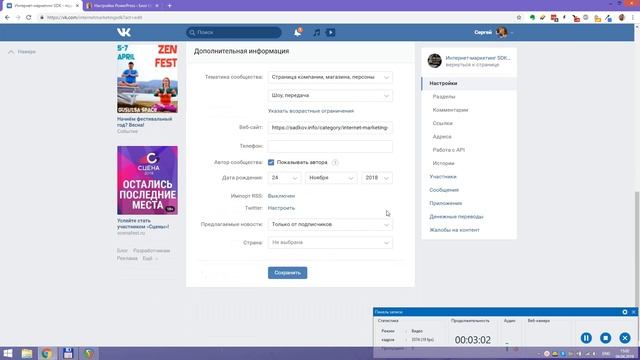Click the Сохранить button
The height and width of the screenshot is (360, 640).
(x=287, y=273)
